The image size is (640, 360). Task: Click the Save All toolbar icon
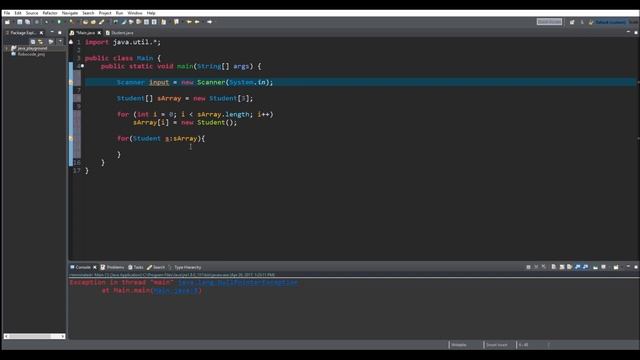[x=27, y=22]
